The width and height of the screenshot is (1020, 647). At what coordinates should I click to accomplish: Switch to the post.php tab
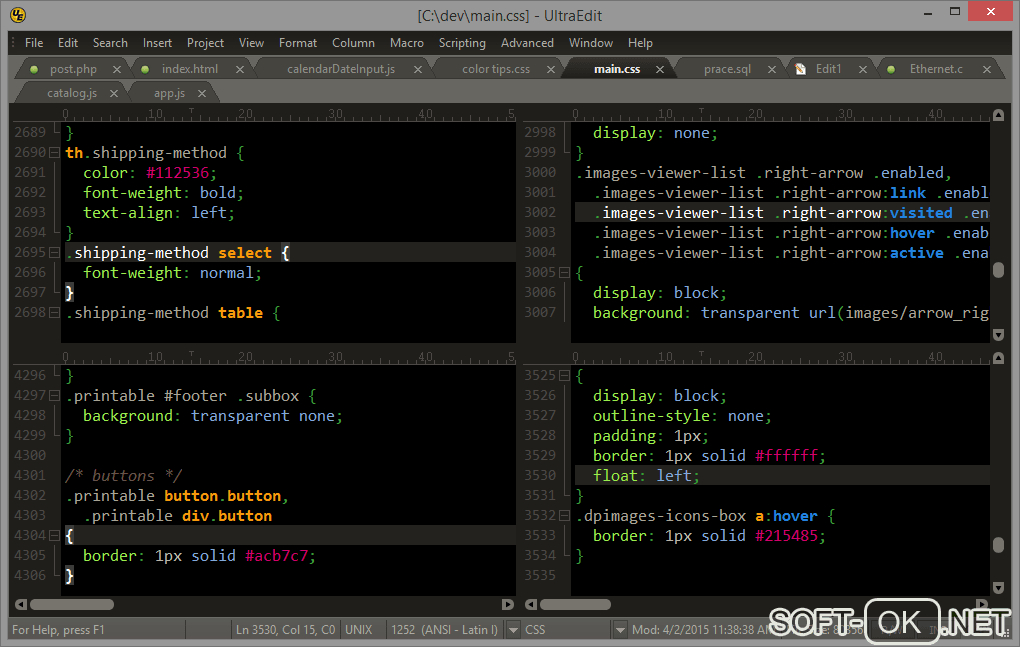pyautogui.click(x=74, y=69)
